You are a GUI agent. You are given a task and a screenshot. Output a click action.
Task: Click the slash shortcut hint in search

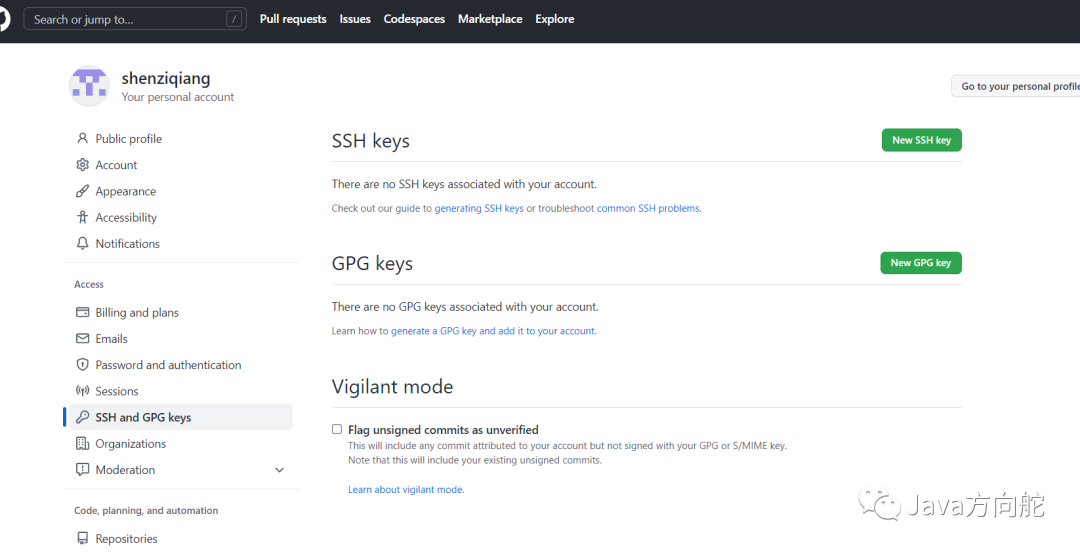coord(234,19)
